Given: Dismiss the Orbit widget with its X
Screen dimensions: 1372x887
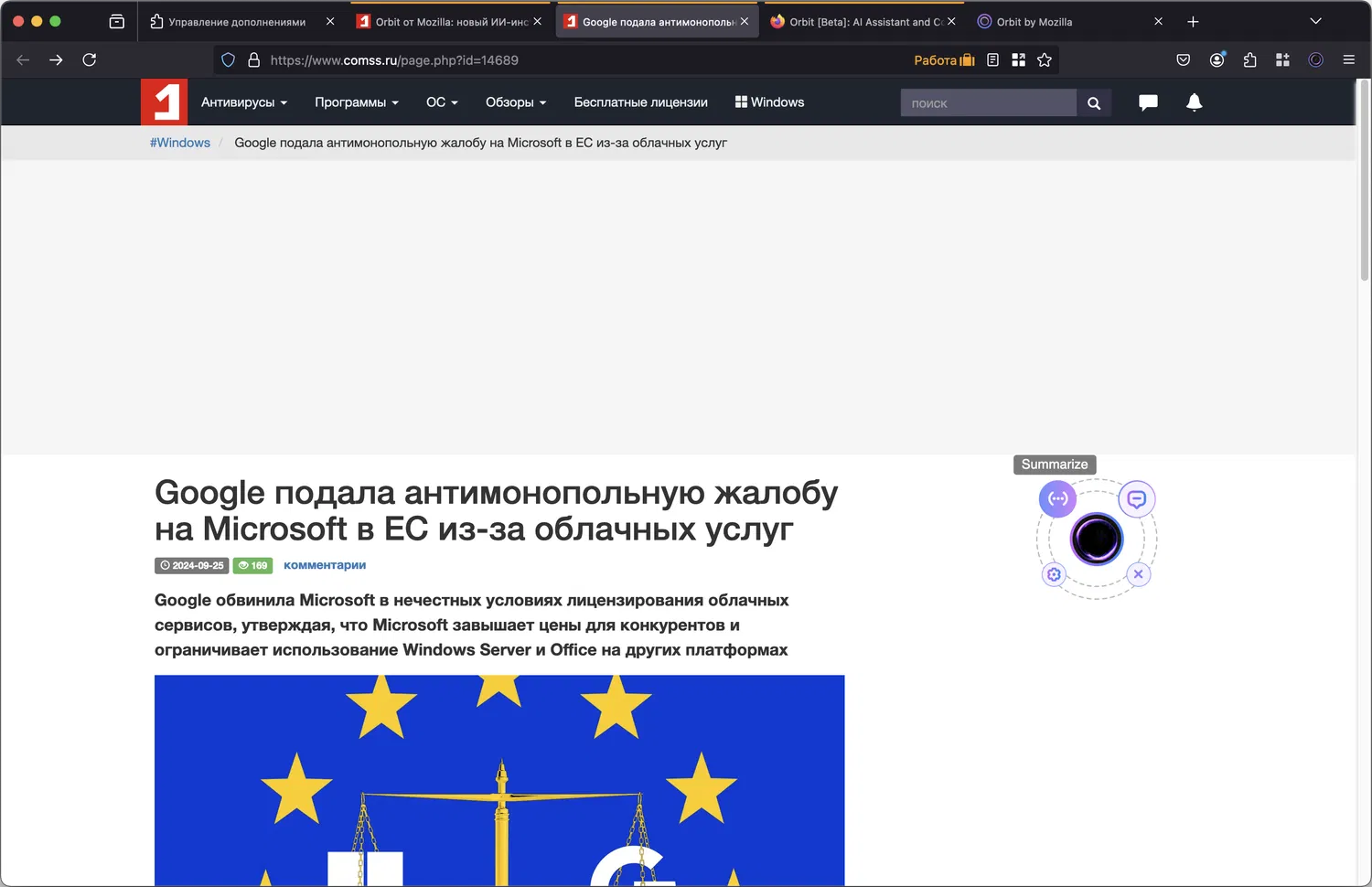Looking at the screenshot, I should [1138, 574].
